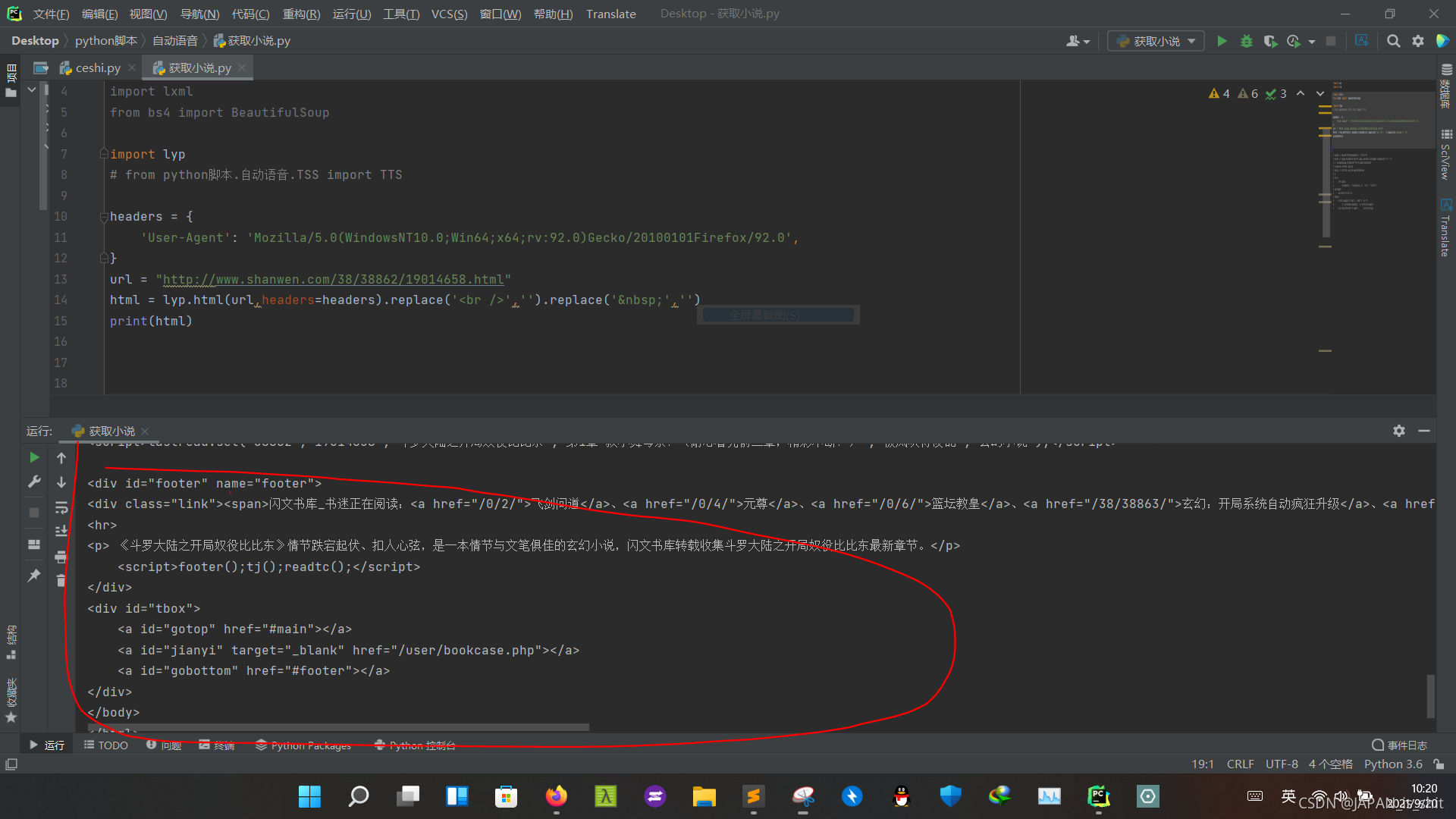1456x819 pixels.
Task: Click cursor position 19:1 in status bar
Action: point(1203,764)
